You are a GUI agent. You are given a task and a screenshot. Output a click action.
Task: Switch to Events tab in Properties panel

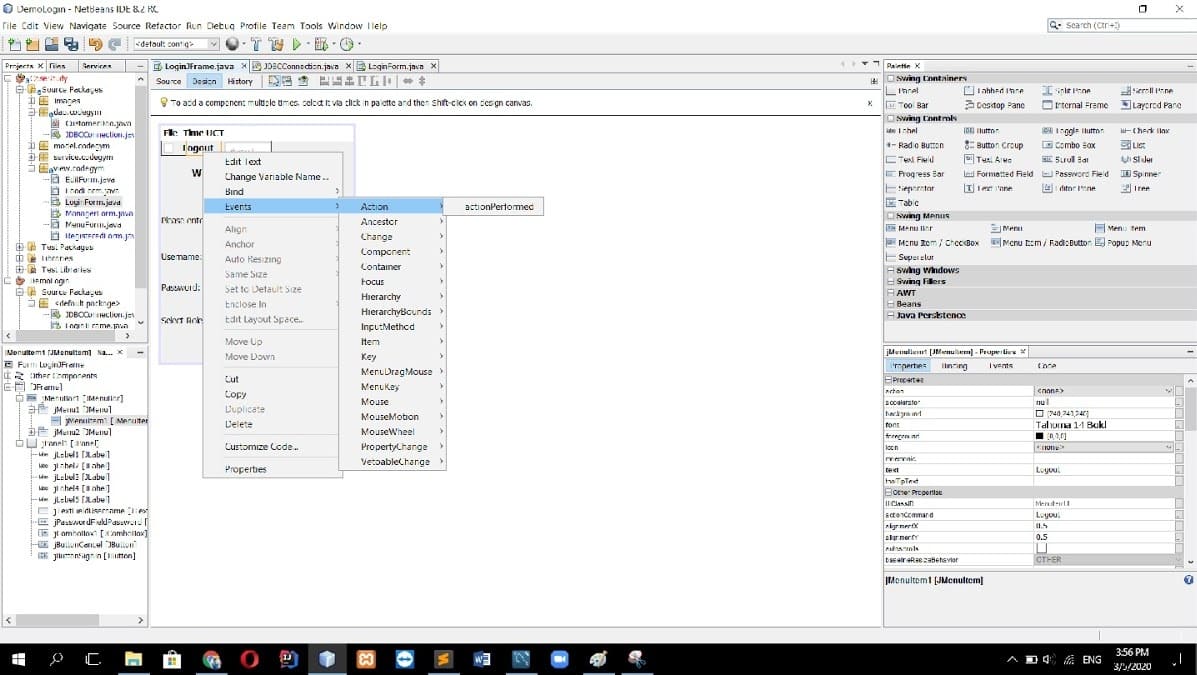point(1000,366)
